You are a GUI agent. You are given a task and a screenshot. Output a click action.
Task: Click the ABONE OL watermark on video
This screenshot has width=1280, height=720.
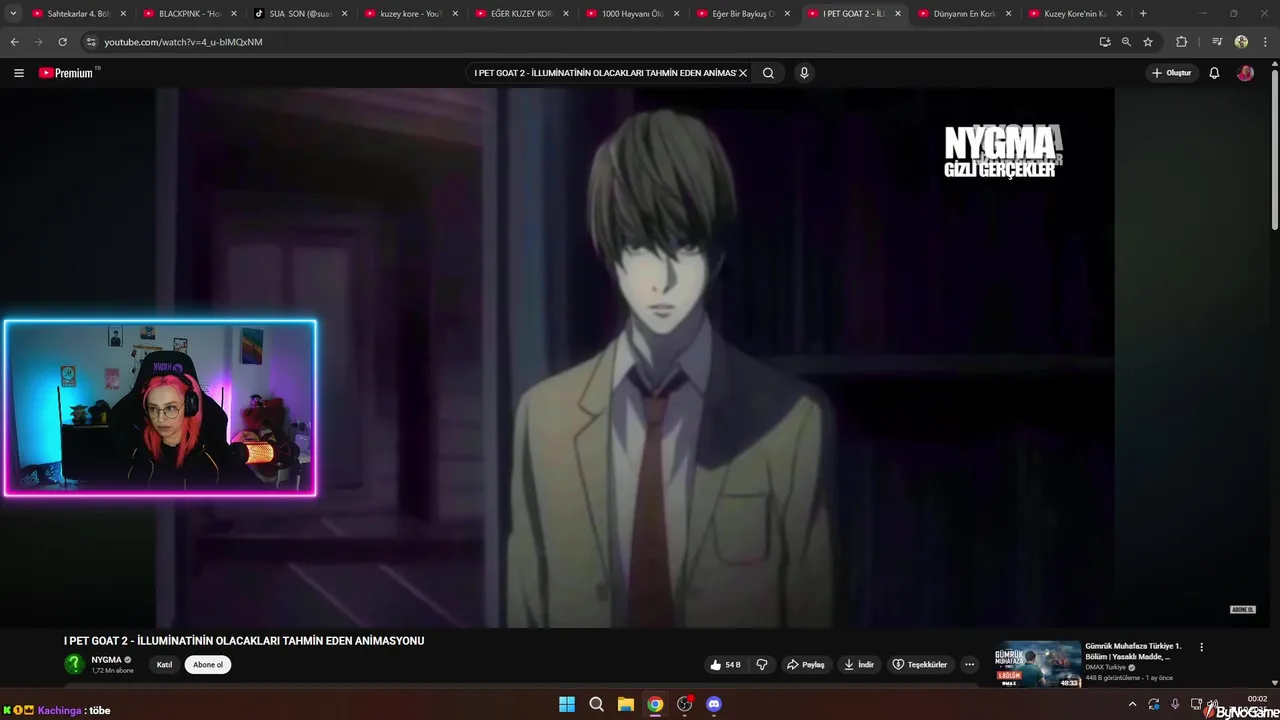[x=1242, y=609]
